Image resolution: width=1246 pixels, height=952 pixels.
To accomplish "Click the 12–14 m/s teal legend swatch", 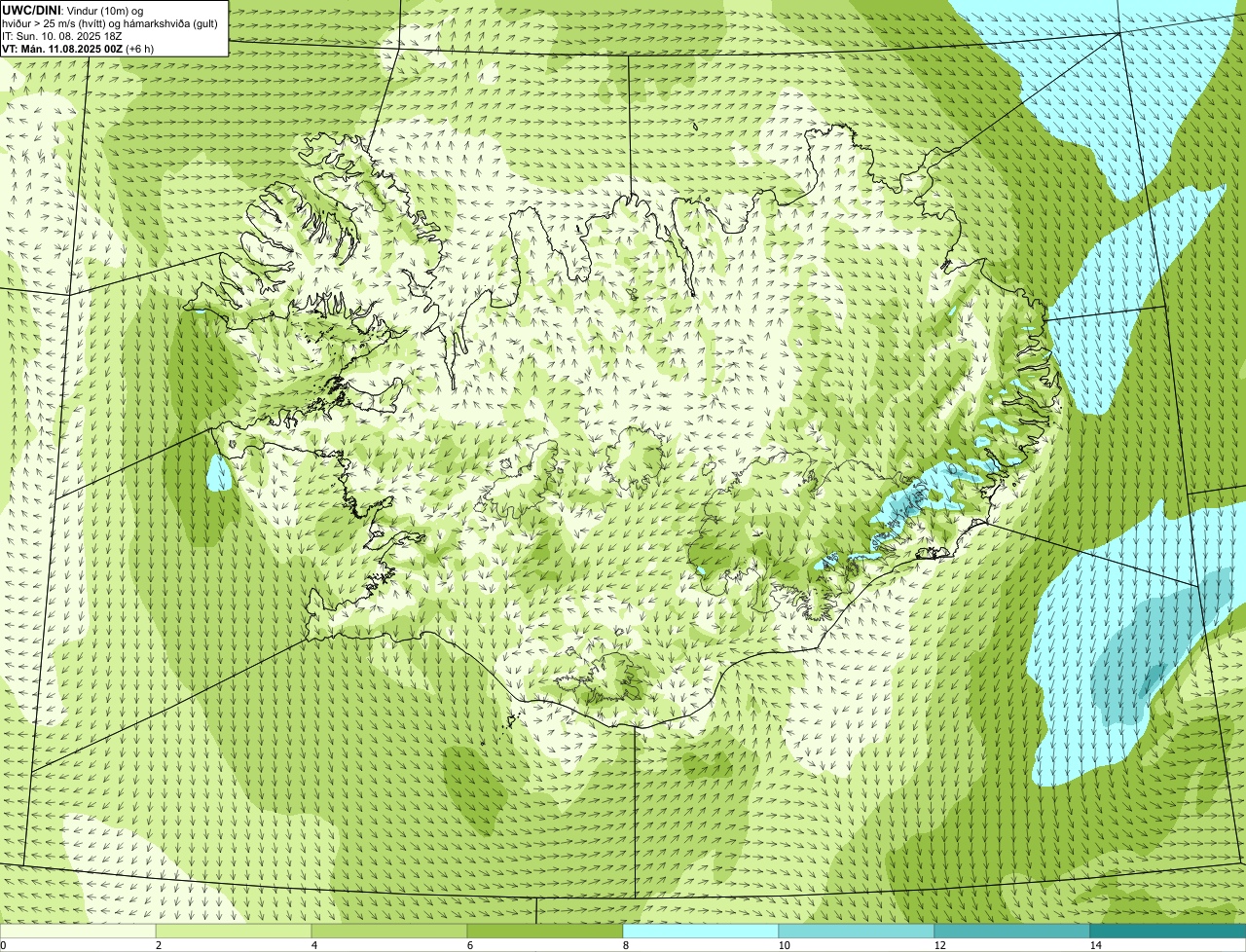I will point(1012,931).
